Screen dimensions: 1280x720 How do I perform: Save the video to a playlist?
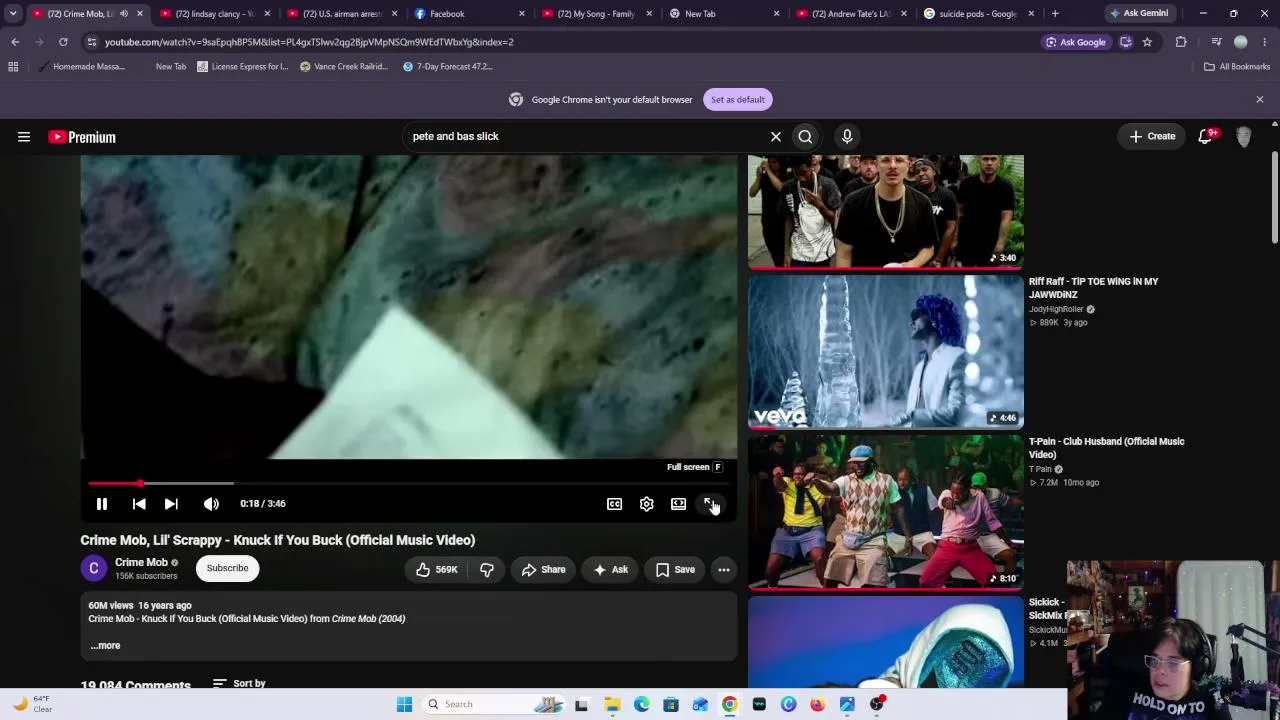click(x=675, y=569)
